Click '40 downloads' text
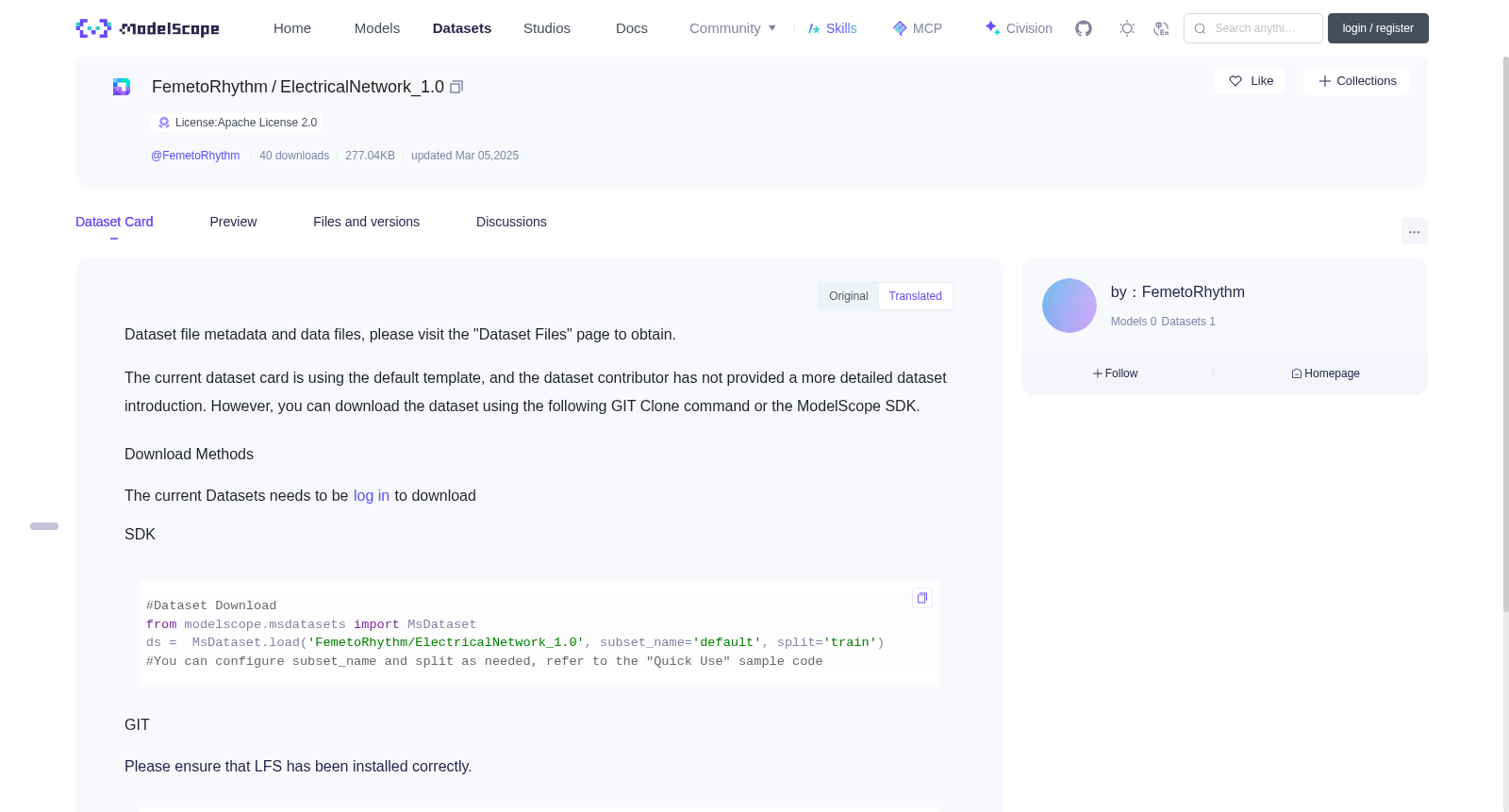This screenshot has width=1509, height=812. [294, 156]
